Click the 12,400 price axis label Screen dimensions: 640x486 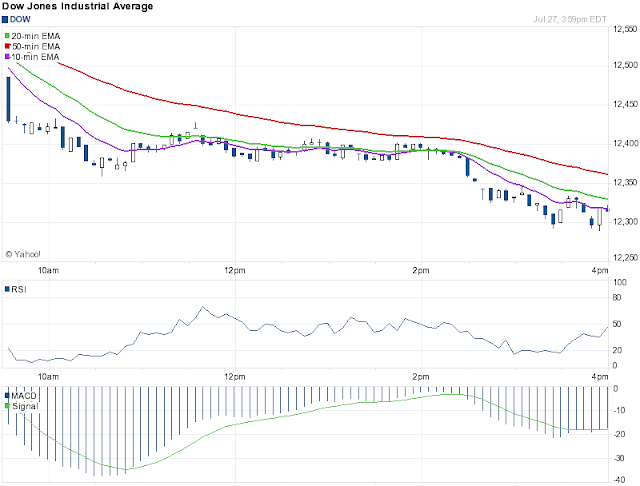(x=625, y=144)
